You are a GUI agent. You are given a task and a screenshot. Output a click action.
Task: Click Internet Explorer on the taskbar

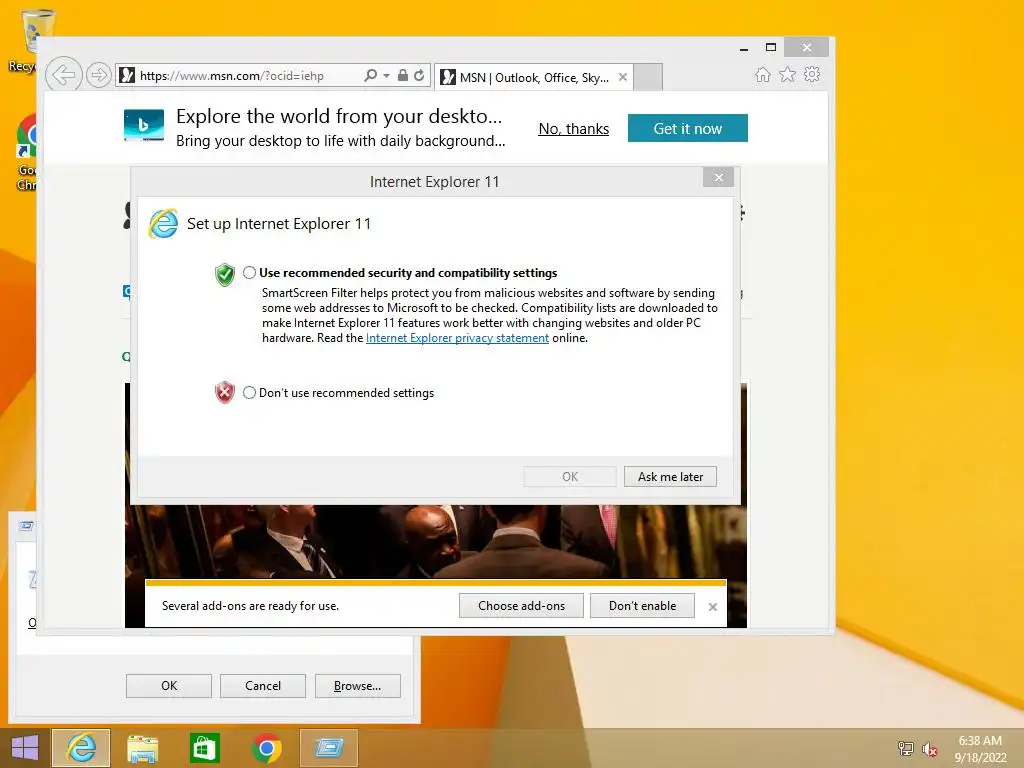coord(81,748)
